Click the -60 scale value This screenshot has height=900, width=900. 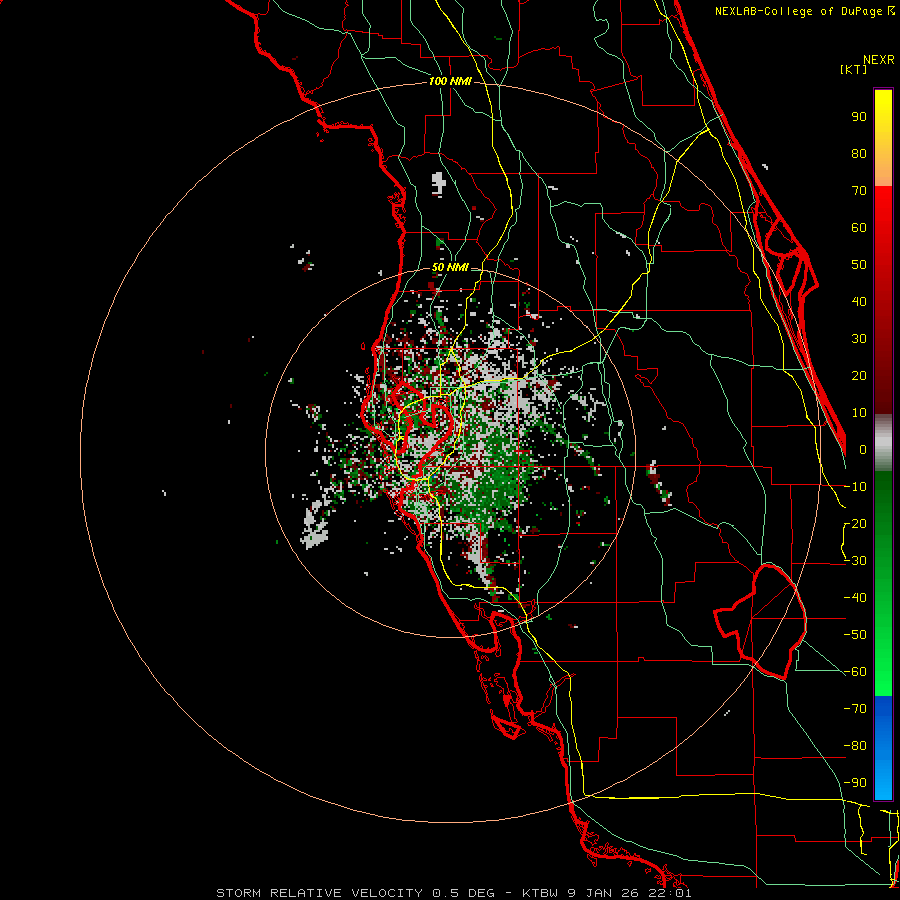point(855,672)
